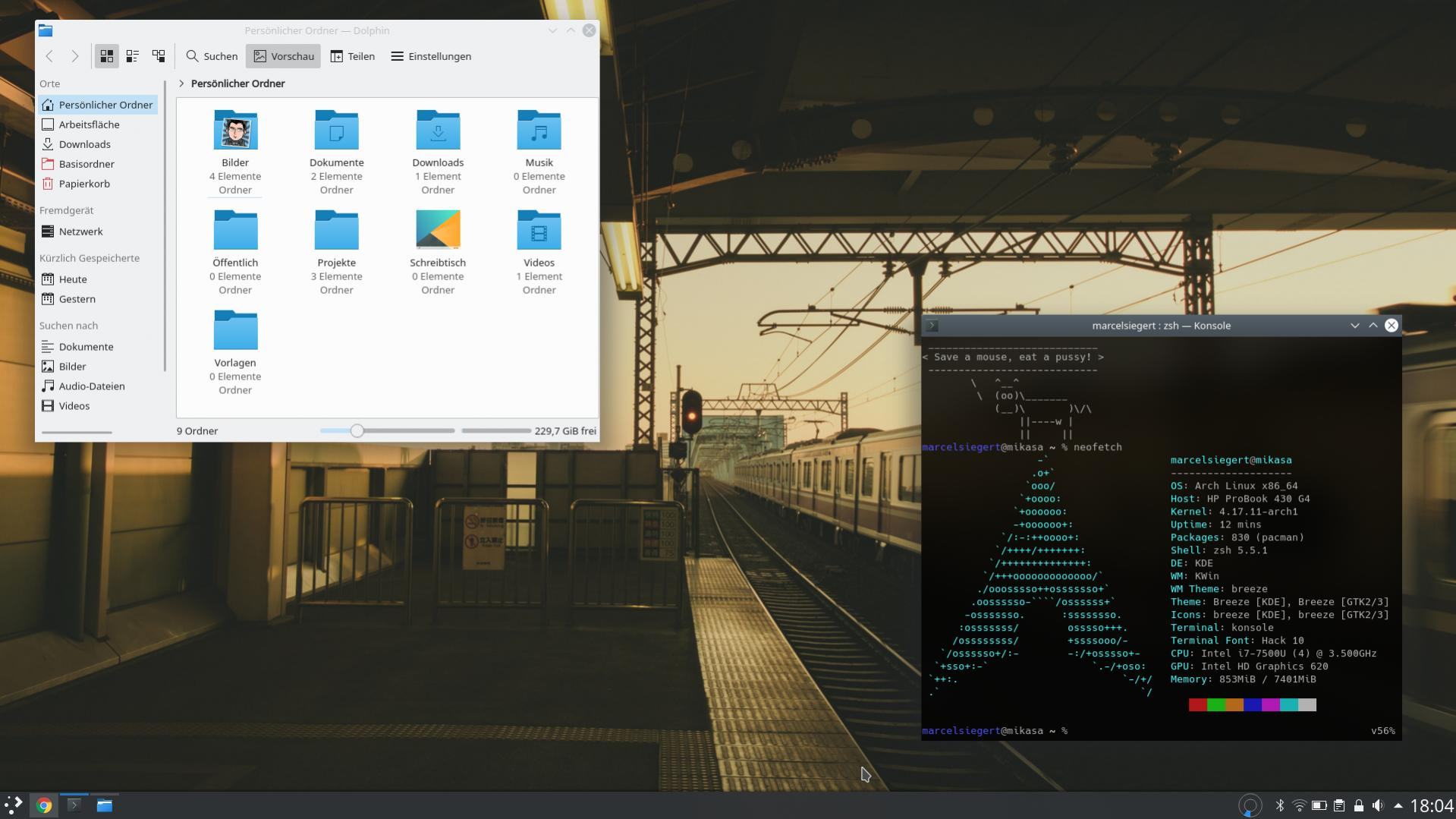Open Basisordner in sidebar
The image size is (1456, 819).
[x=98, y=164]
